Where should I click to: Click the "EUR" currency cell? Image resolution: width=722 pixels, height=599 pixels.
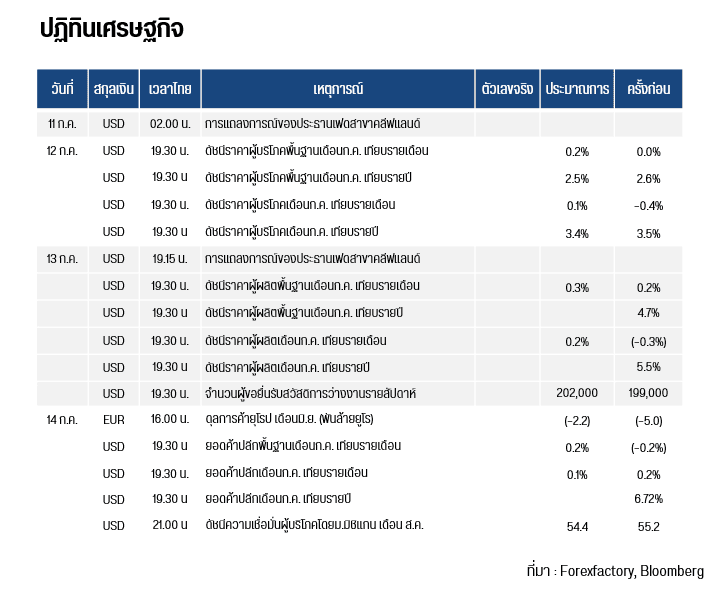point(114,420)
